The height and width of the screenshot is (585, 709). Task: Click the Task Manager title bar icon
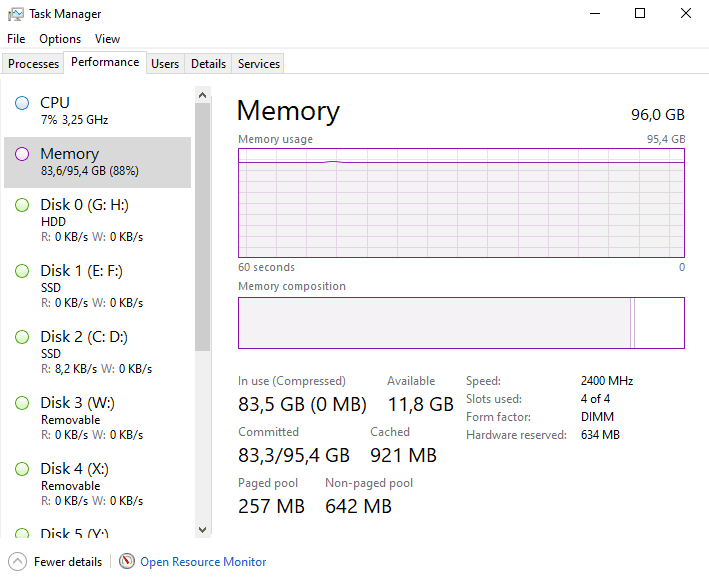pos(15,14)
